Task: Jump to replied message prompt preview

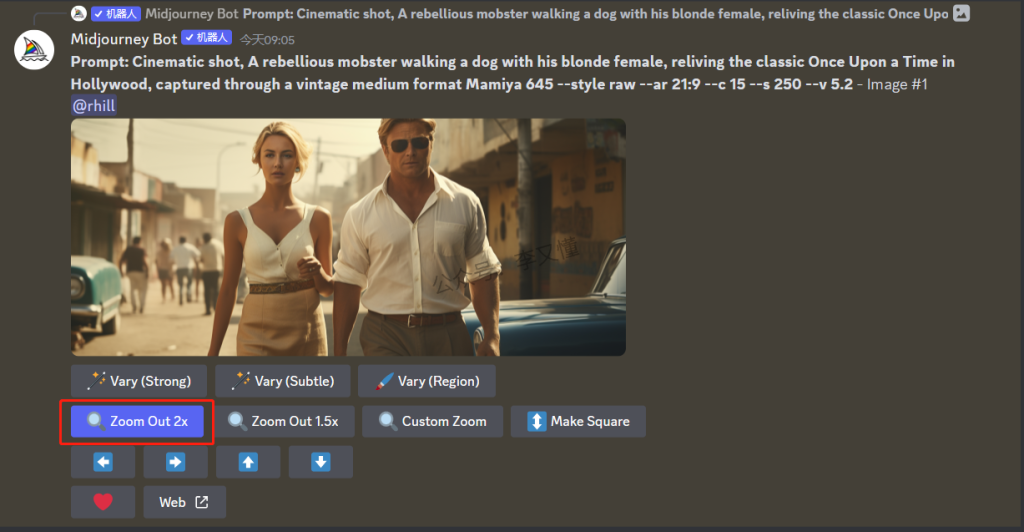Action: click(595, 14)
